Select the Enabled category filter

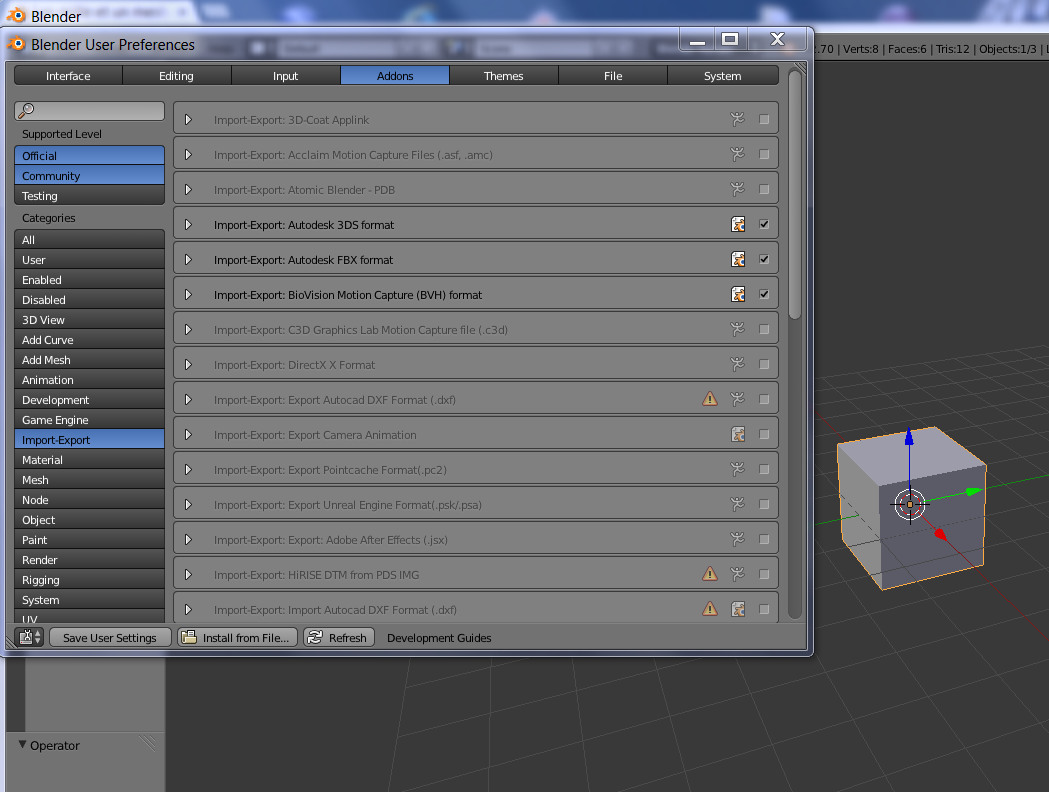click(x=90, y=280)
